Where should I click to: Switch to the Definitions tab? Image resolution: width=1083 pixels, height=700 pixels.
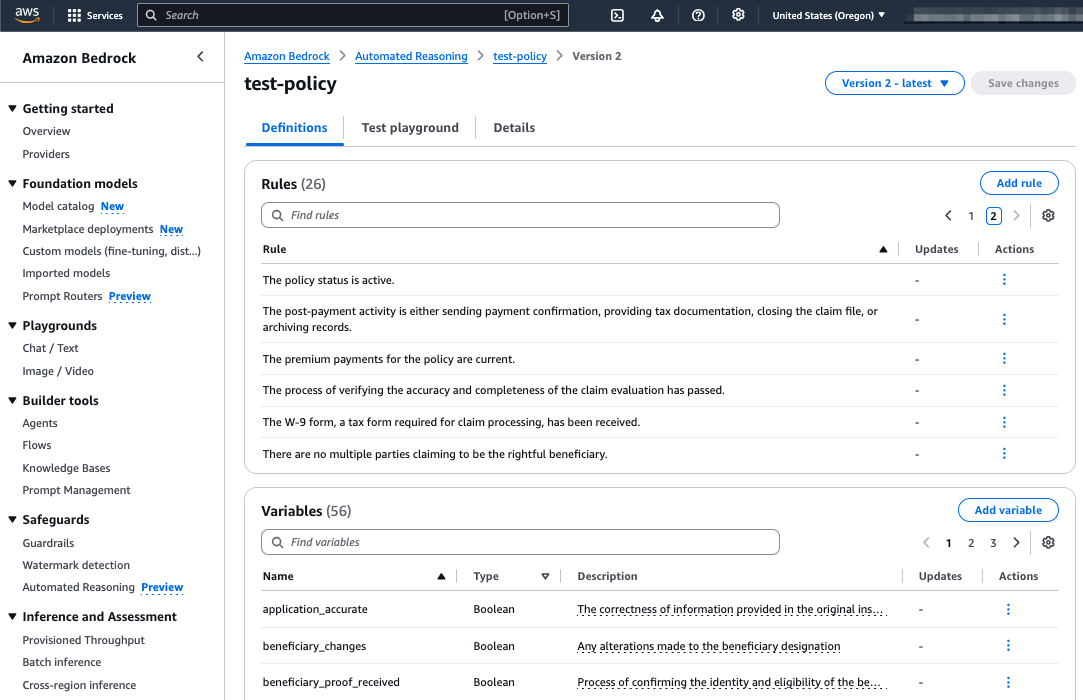[294, 128]
